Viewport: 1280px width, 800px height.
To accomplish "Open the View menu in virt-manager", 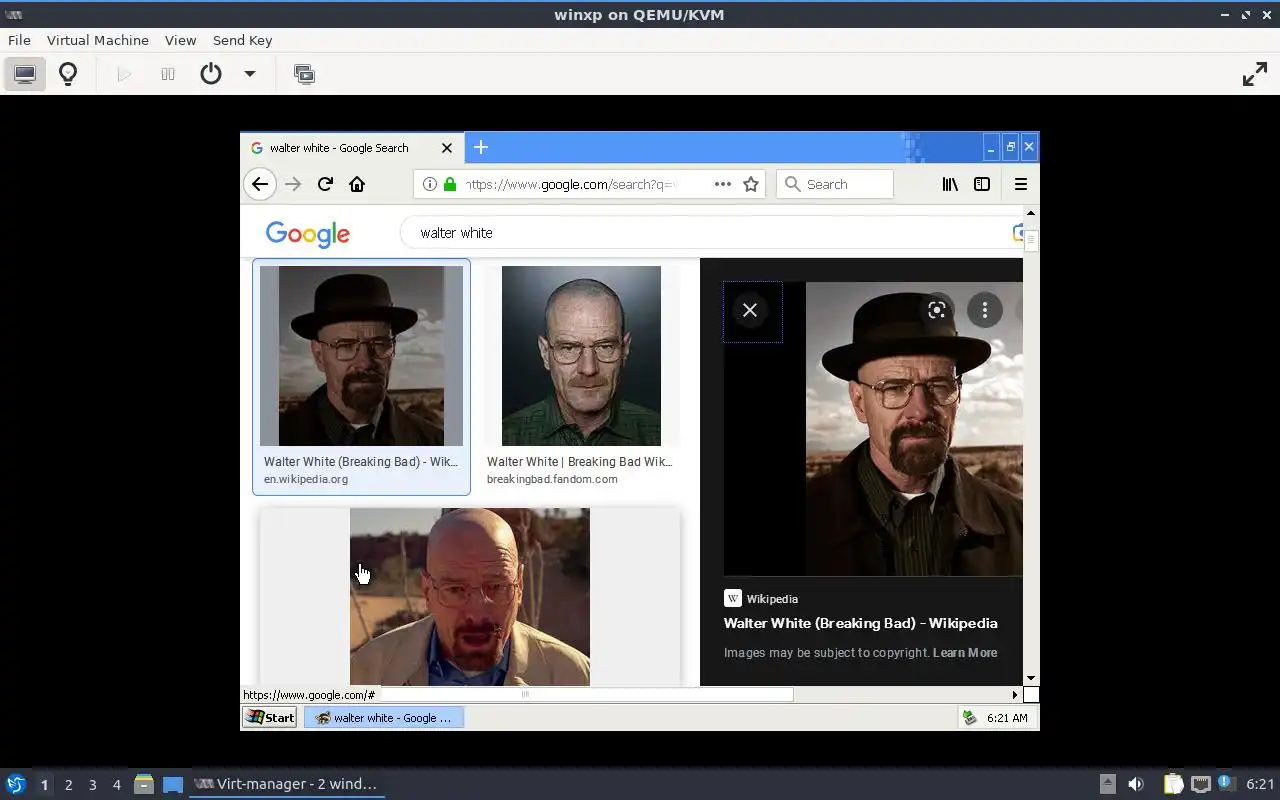I will point(180,40).
